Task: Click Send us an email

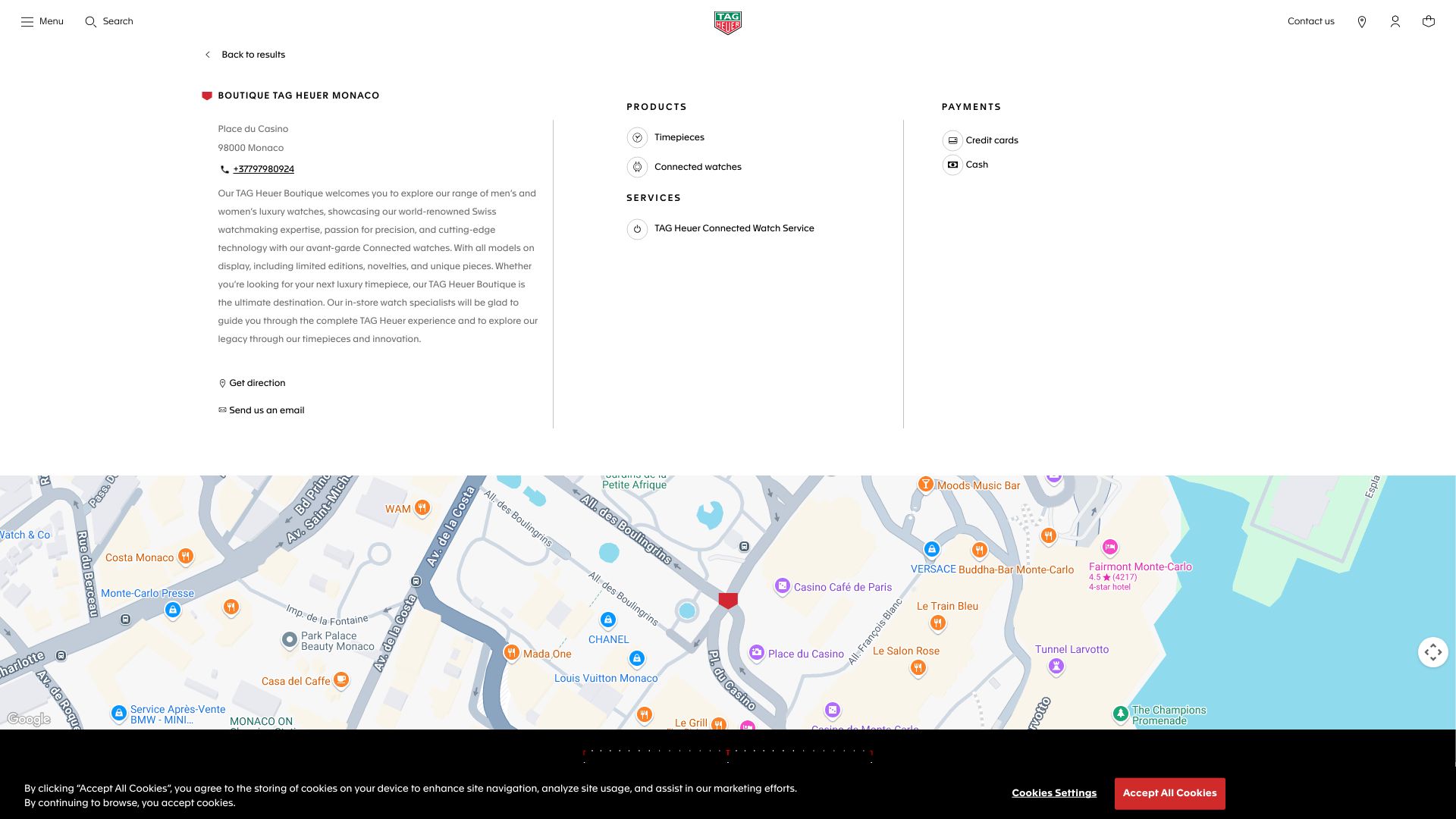Action: coord(262,410)
